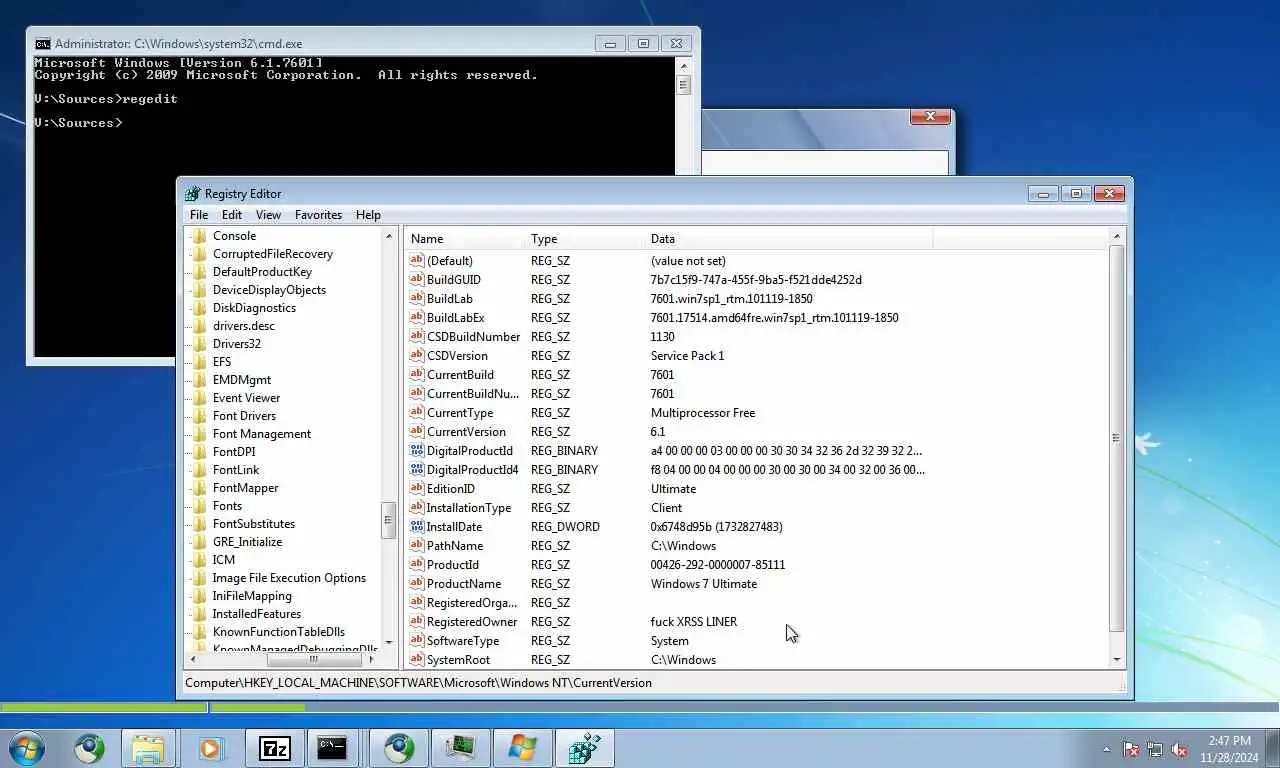Click the Drivers32 folder icon
Image resolution: width=1280 pixels, height=768 pixels.
199,344
